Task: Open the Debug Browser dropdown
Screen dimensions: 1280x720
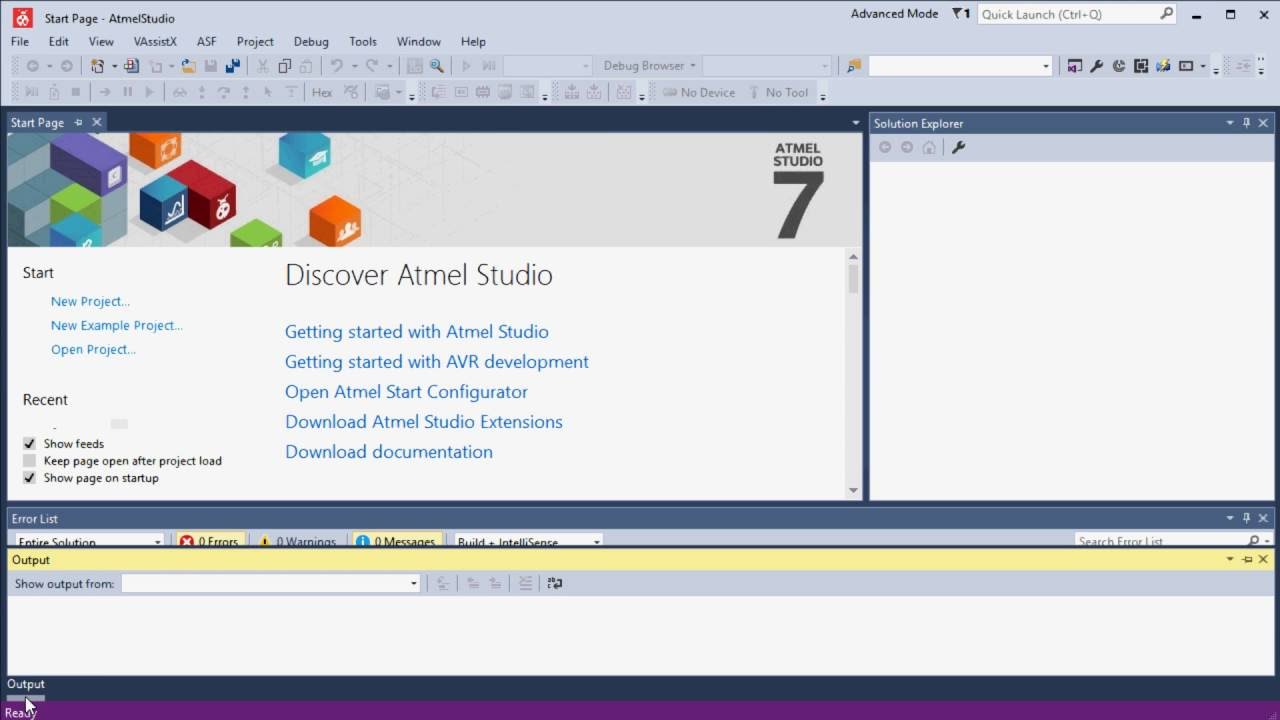Action: point(649,66)
